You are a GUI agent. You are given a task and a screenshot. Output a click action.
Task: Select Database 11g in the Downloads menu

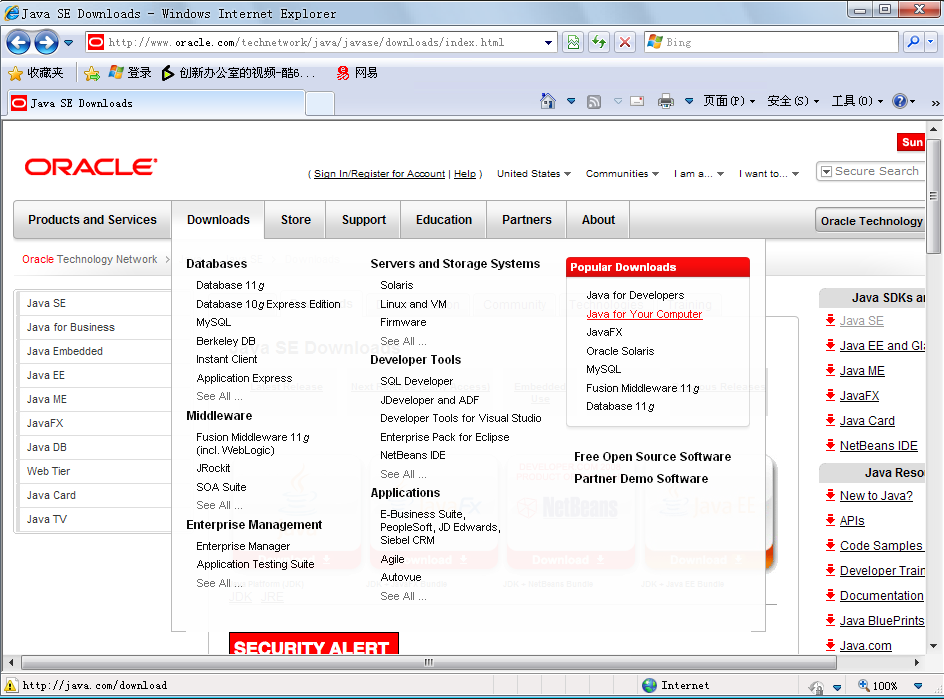click(x=230, y=285)
